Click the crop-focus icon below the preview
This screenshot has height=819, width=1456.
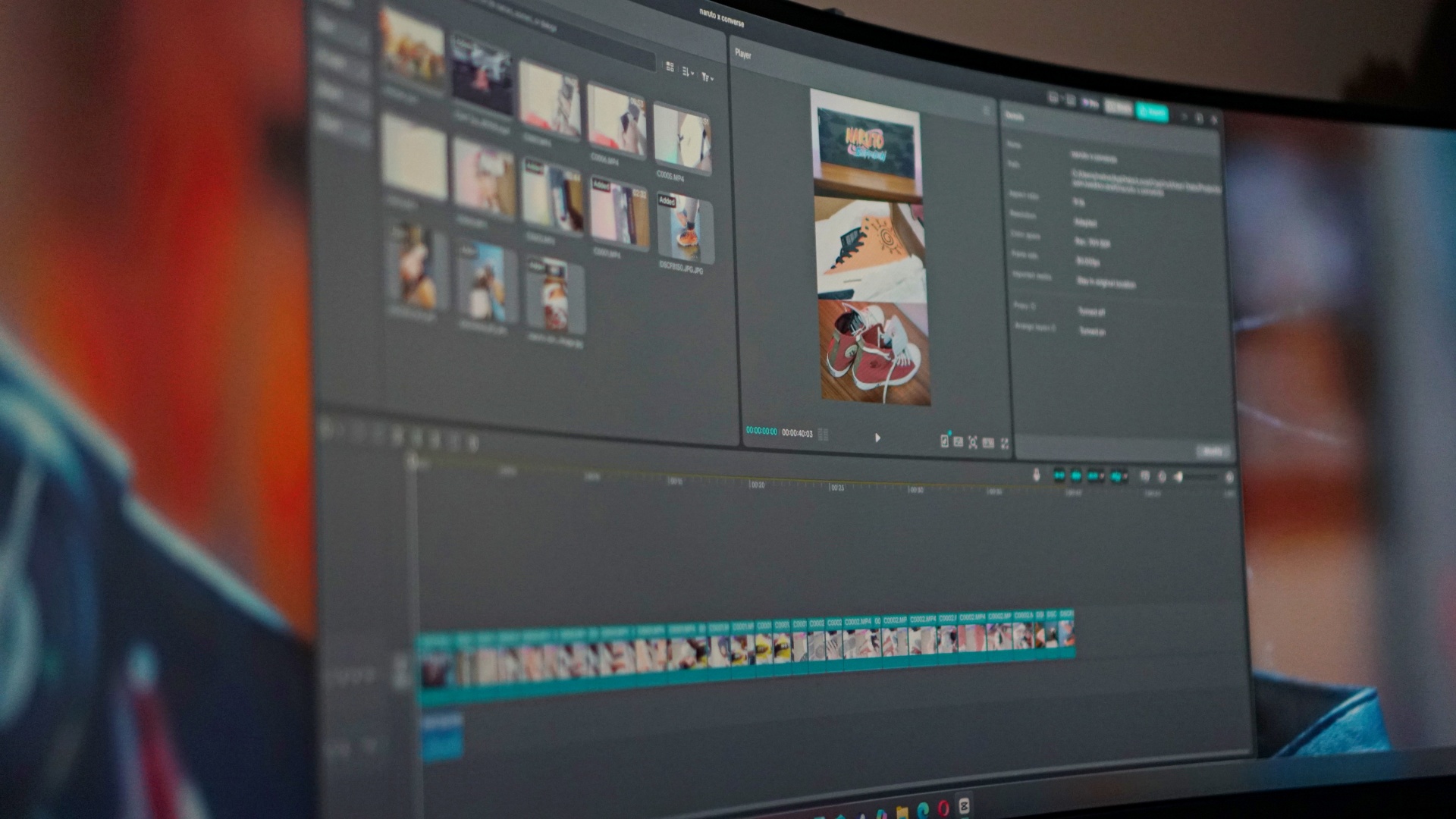click(973, 442)
